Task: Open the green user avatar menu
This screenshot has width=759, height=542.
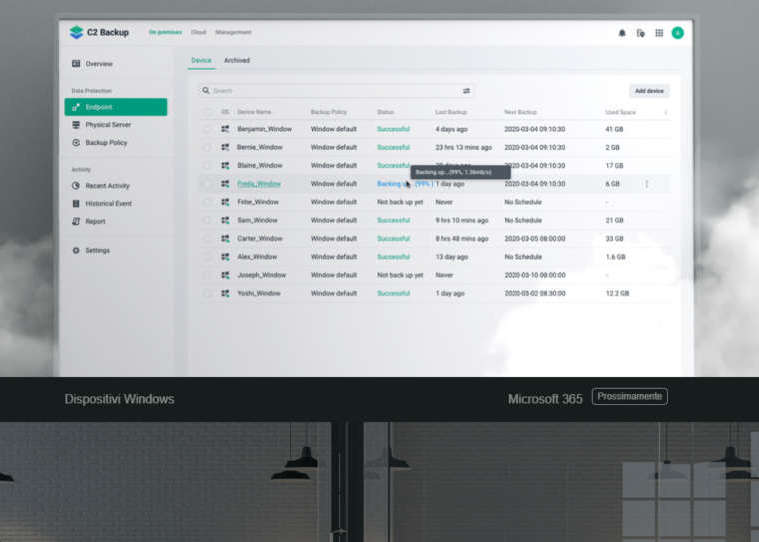Action: point(678,33)
